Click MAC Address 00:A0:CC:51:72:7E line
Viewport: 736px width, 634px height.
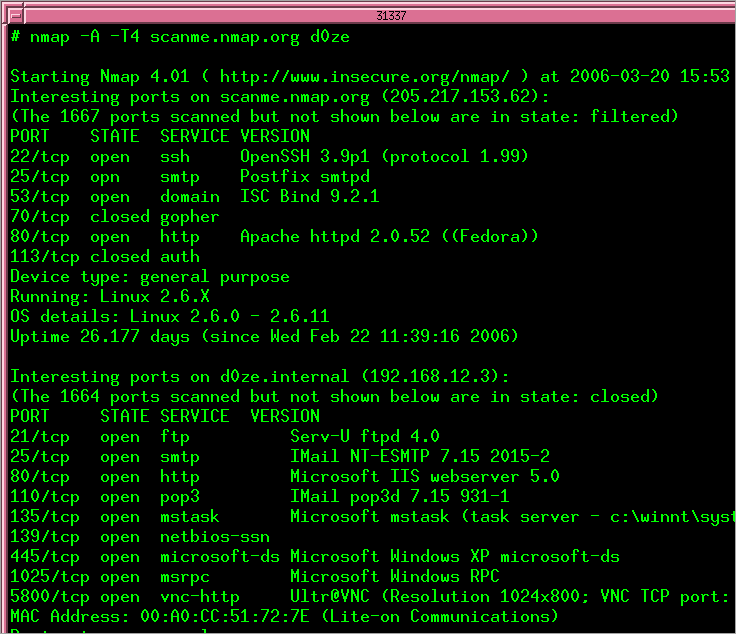pos(284,616)
